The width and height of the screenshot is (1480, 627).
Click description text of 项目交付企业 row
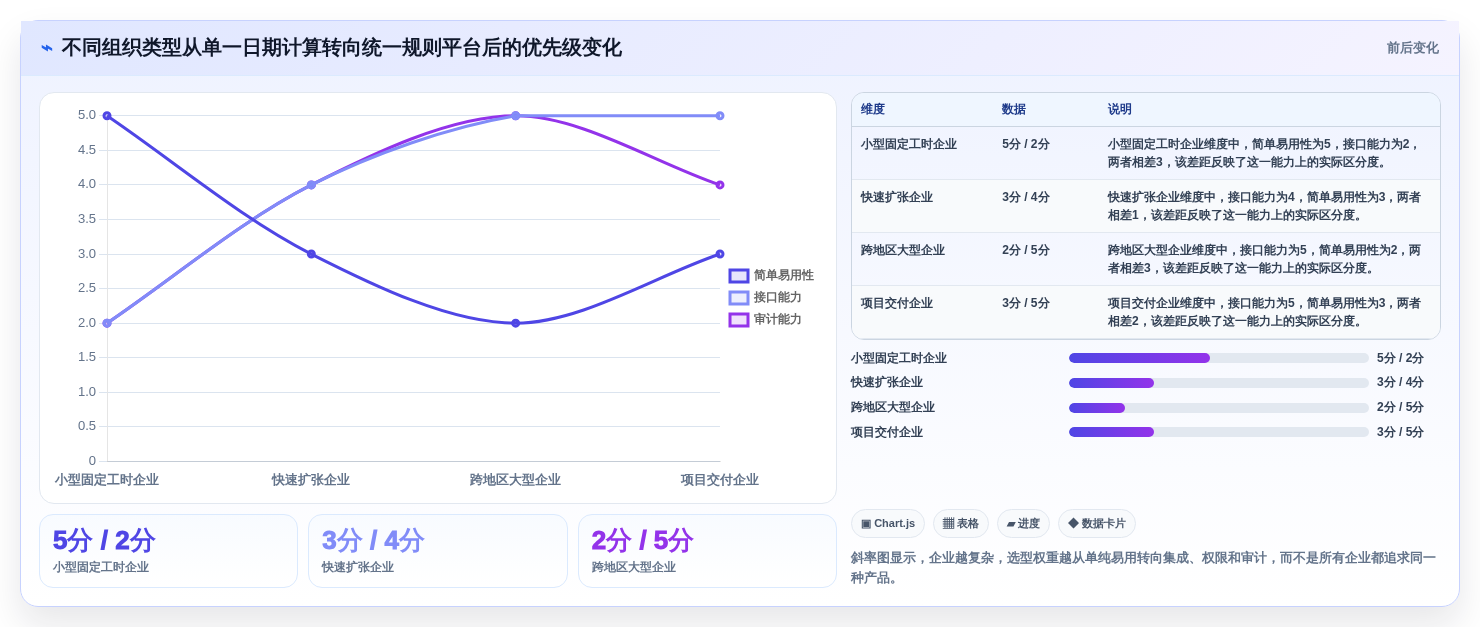[x=1265, y=312]
